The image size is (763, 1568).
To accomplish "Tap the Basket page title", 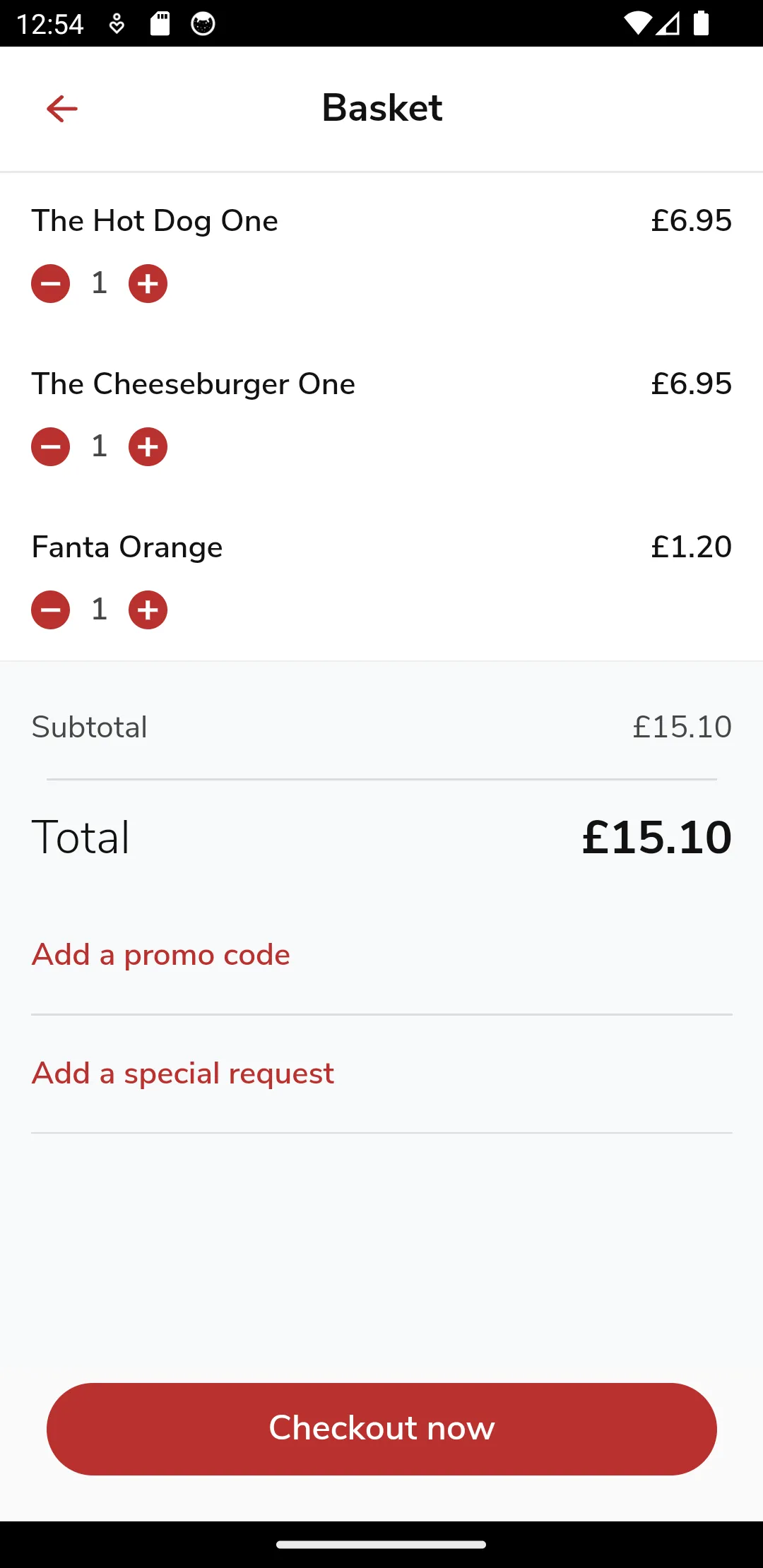I will tap(382, 108).
